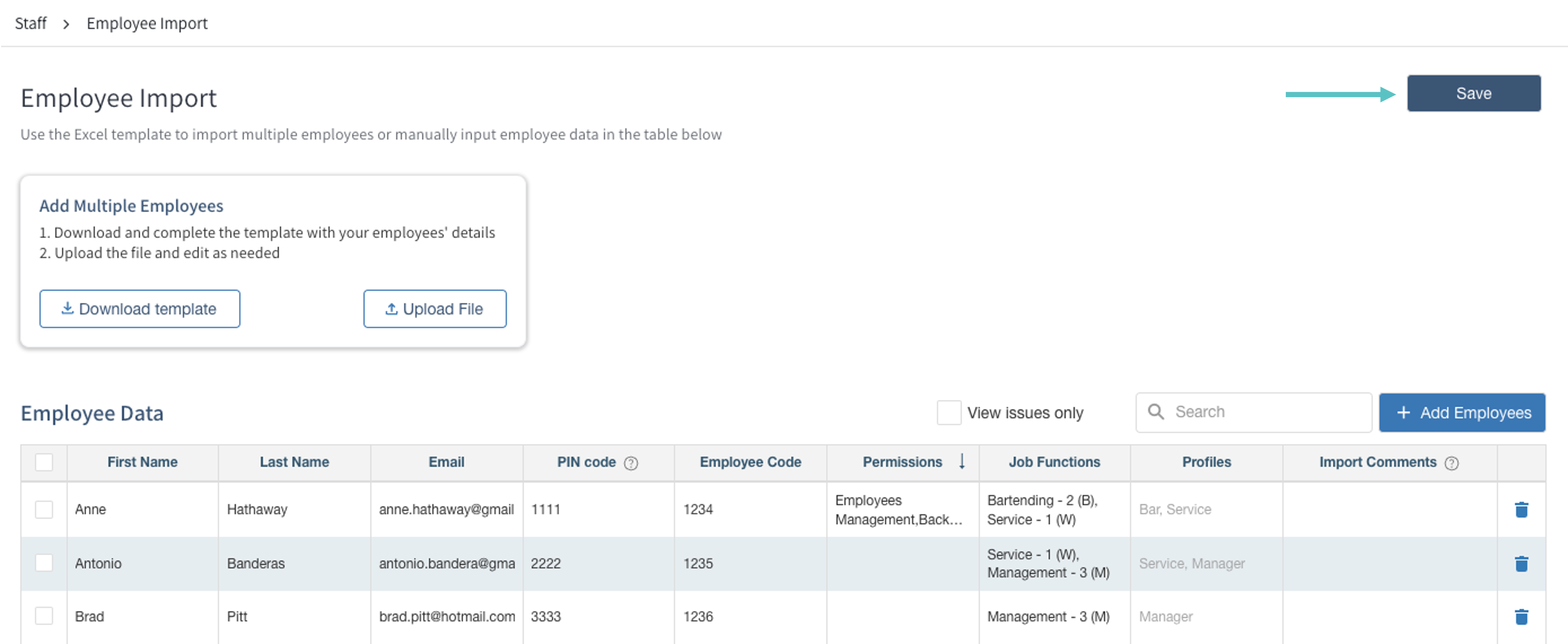
Task: Click the breadcrumb chevron after Staff
Action: tap(66, 24)
